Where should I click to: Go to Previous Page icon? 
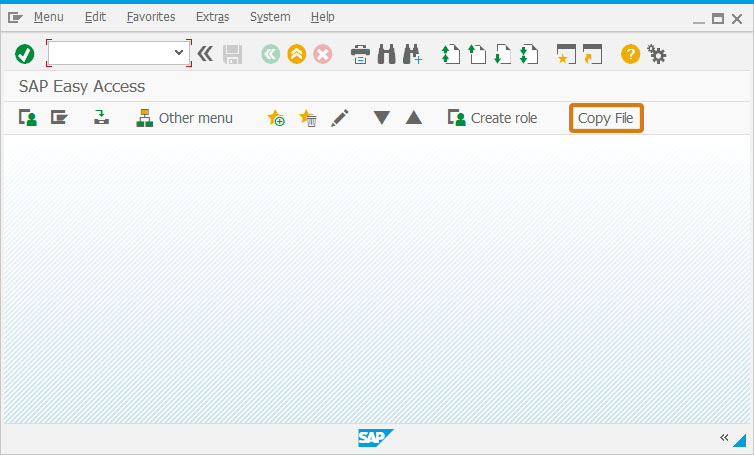pos(477,54)
